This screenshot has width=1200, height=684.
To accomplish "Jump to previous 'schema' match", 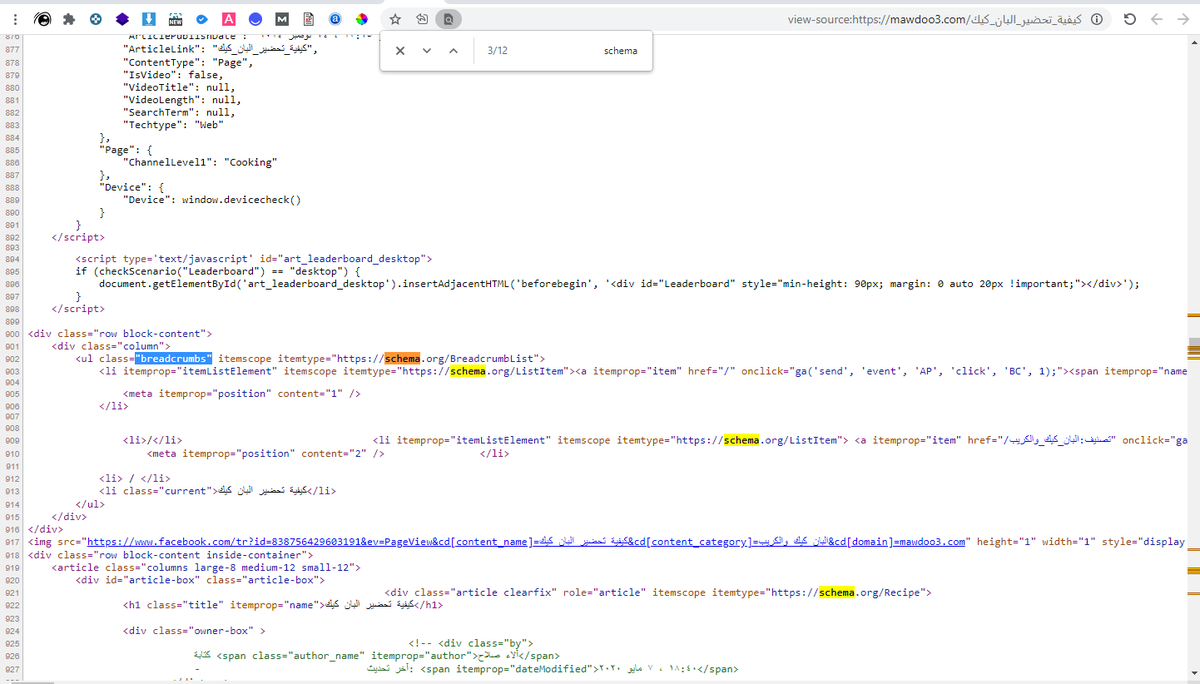I will pos(453,51).
